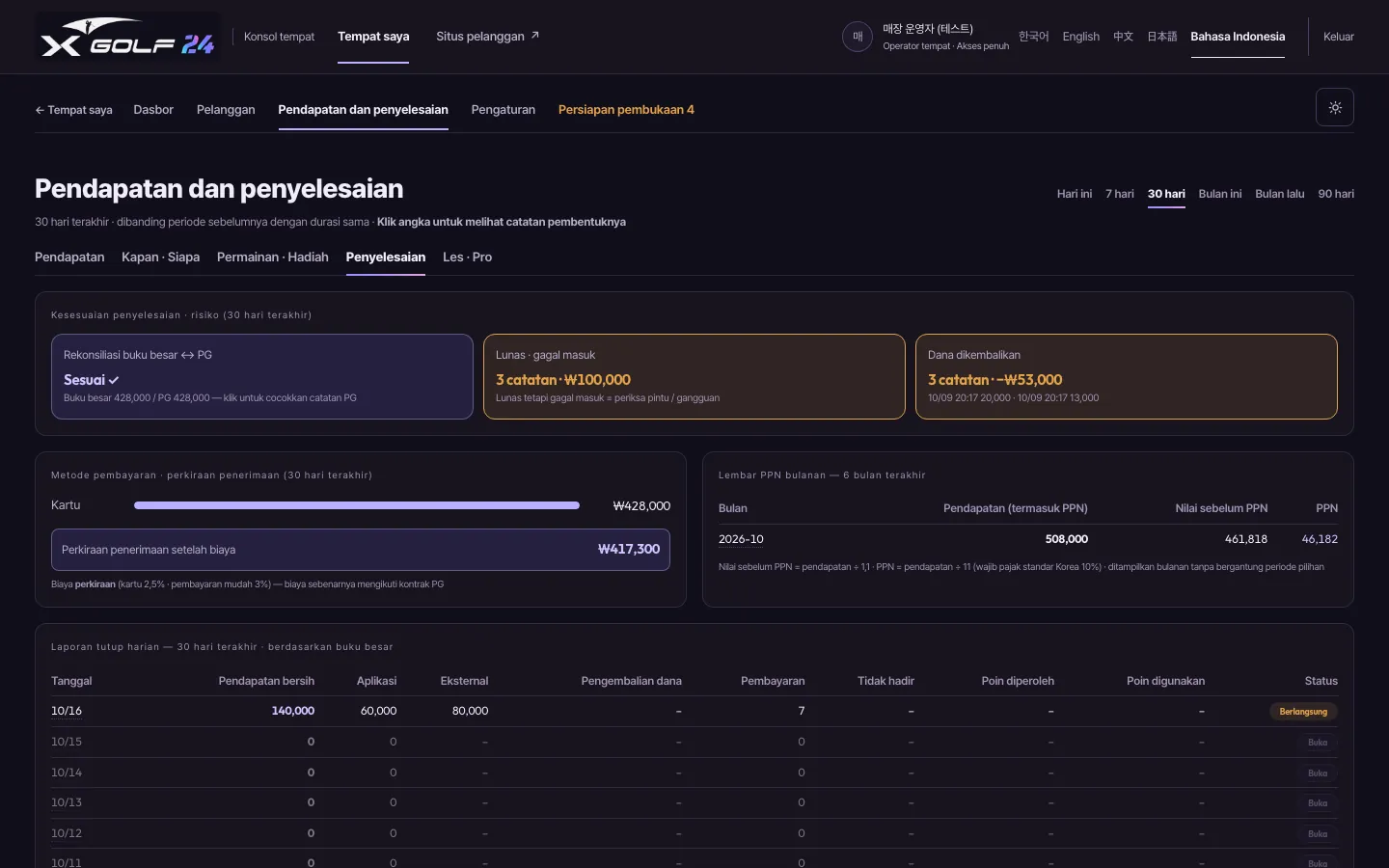
Task: Open Persiapan pembukaan 4 tab
Action: [626, 110]
